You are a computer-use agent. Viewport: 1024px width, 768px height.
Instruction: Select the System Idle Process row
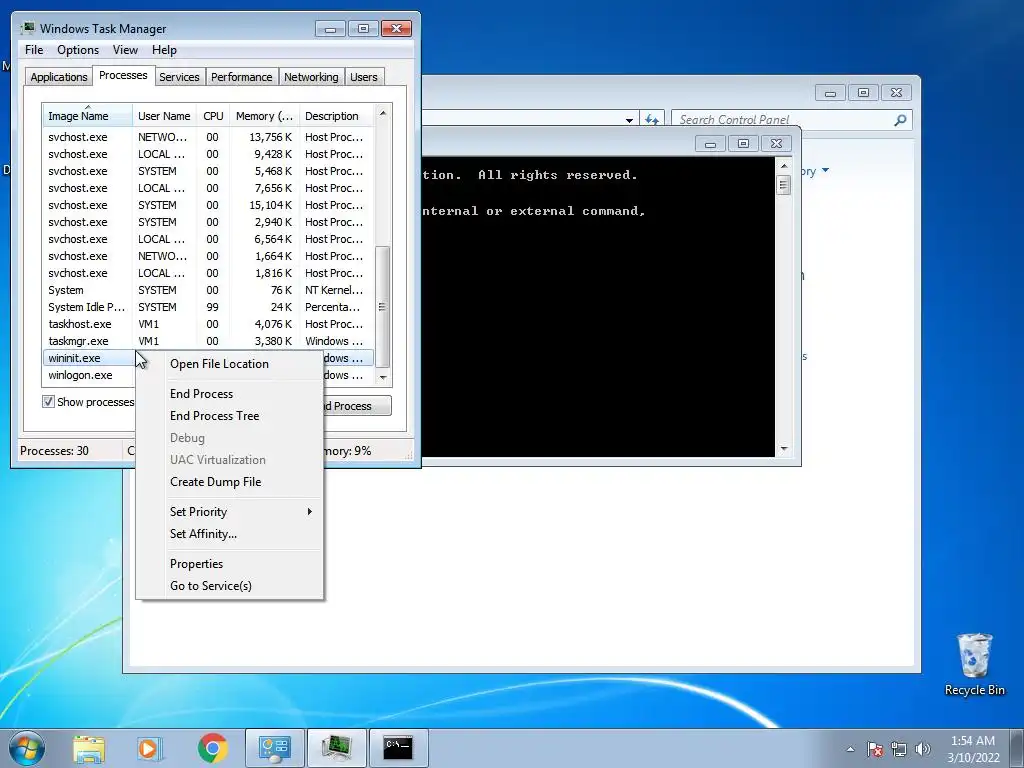(x=208, y=307)
